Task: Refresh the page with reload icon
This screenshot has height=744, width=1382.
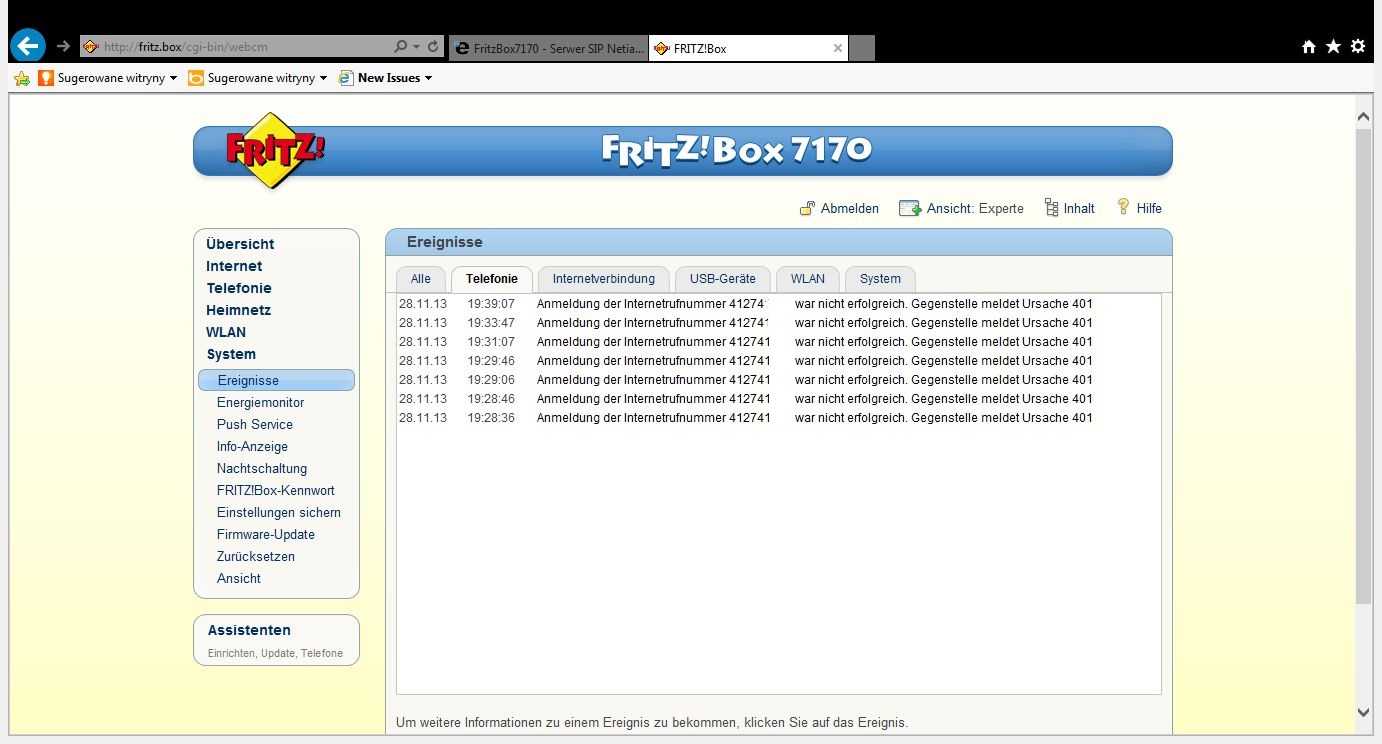Action: point(433,46)
